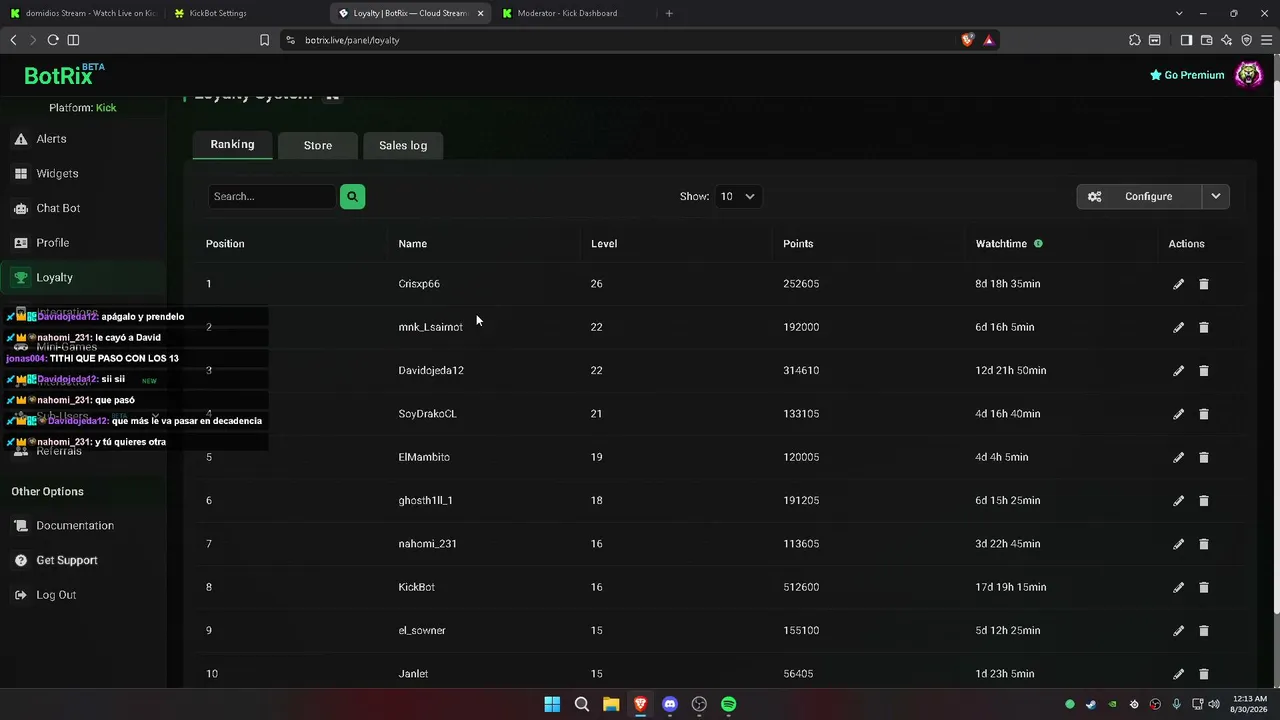Open Widgets in the sidebar

tap(57, 173)
